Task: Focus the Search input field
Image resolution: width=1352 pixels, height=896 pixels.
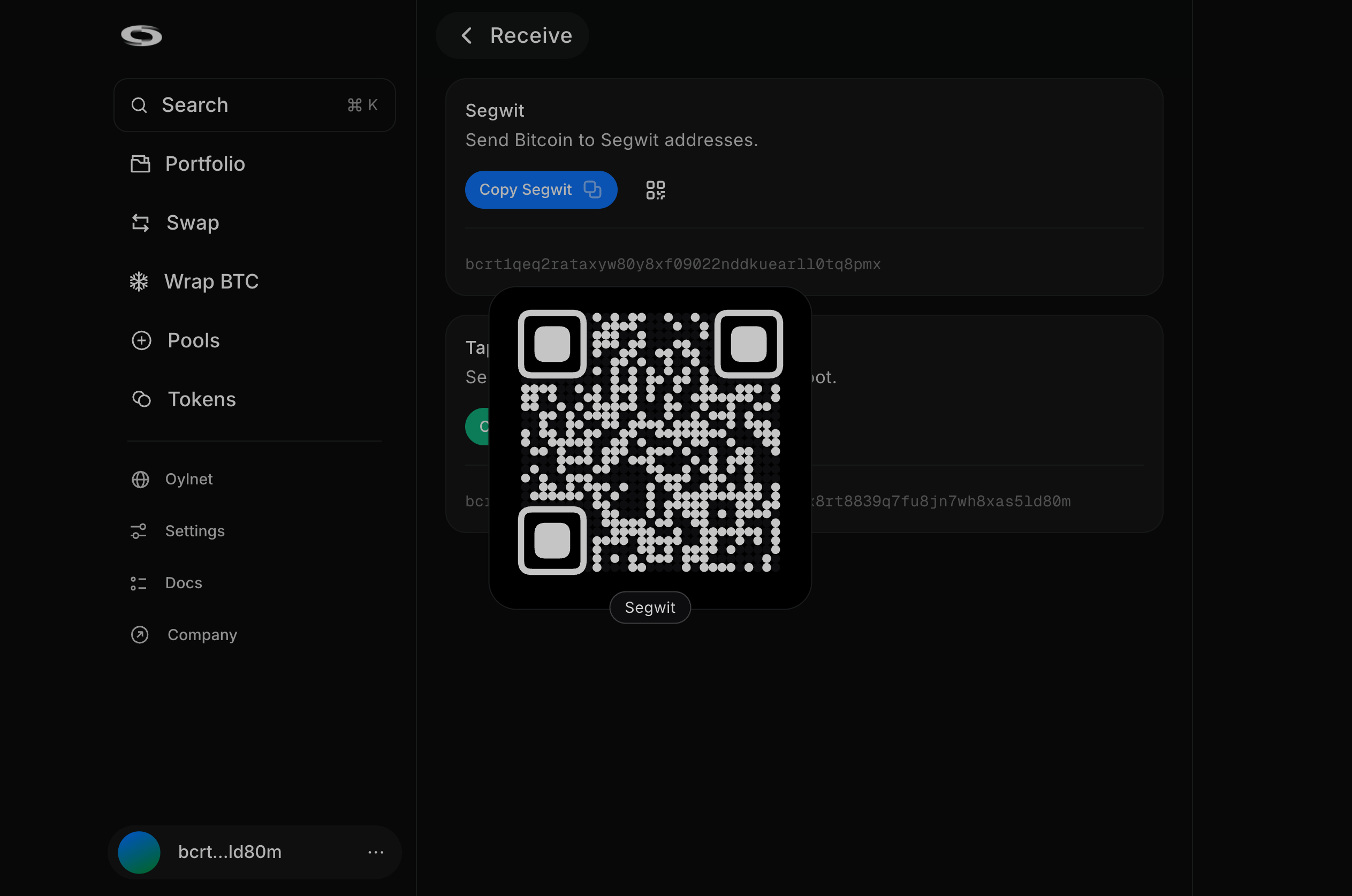Action: pyautogui.click(x=254, y=105)
